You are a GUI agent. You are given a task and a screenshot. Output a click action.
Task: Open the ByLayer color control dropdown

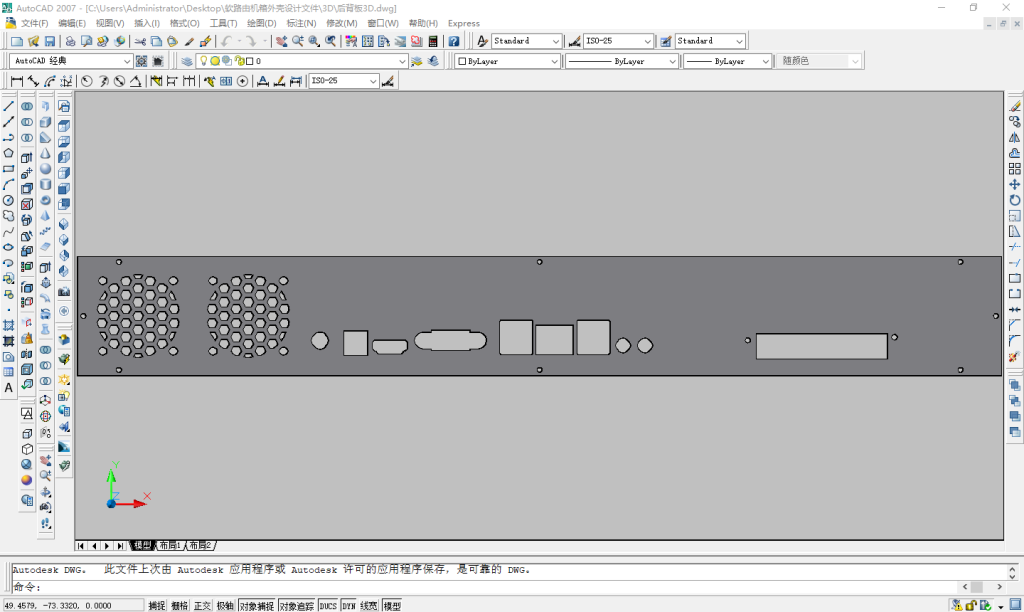555,61
